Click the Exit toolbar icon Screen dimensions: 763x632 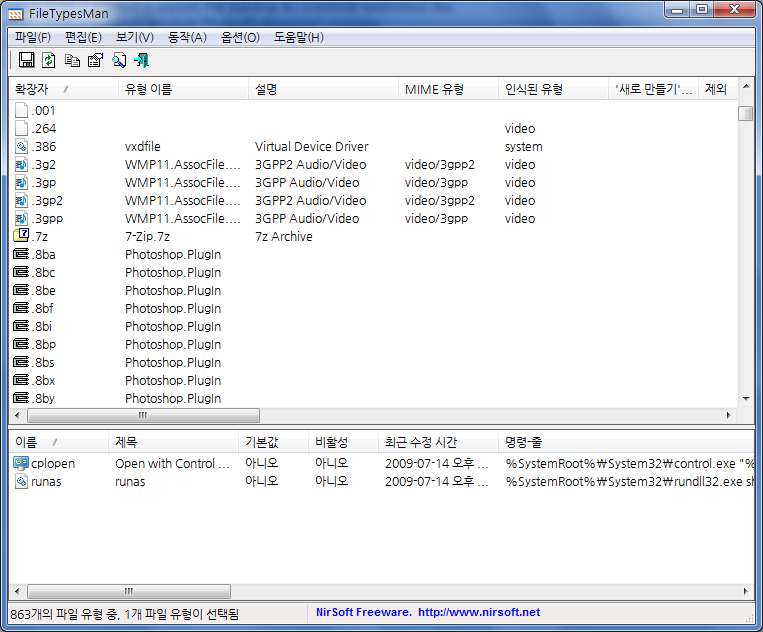tap(142, 60)
